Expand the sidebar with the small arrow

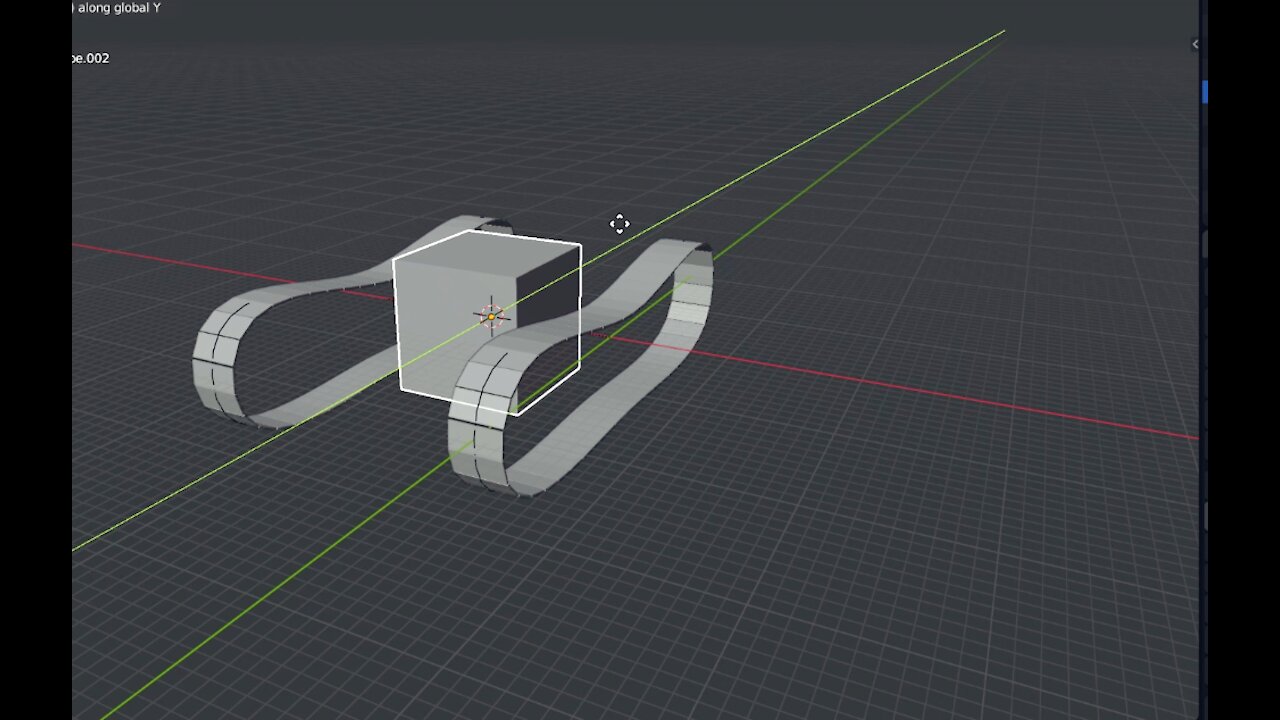click(x=1195, y=44)
